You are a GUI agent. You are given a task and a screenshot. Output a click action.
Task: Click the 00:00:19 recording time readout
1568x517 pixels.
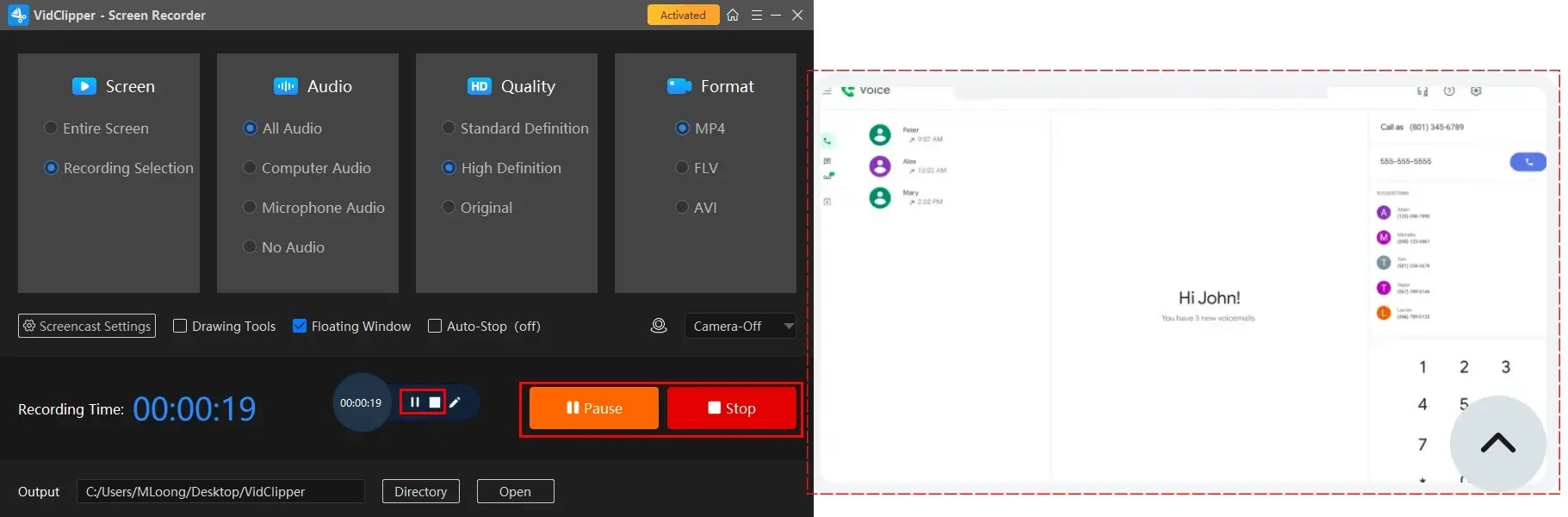point(195,408)
